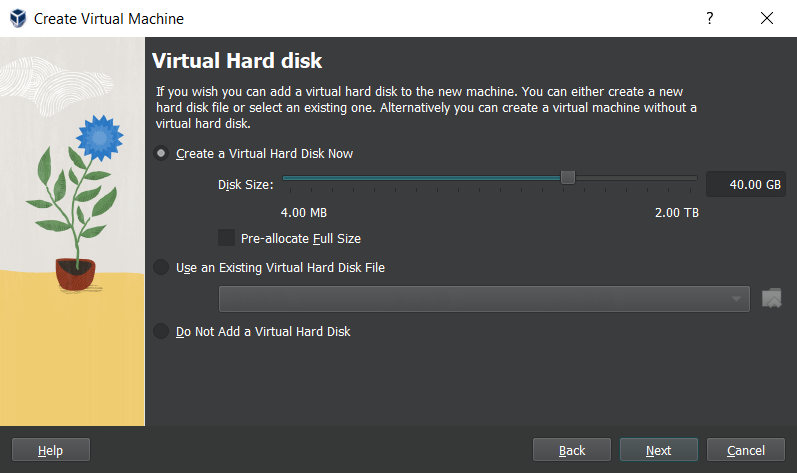Cancel the virtual machine creation
Image resolution: width=797 pixels, height=473 pixels.
click(745, 450)
